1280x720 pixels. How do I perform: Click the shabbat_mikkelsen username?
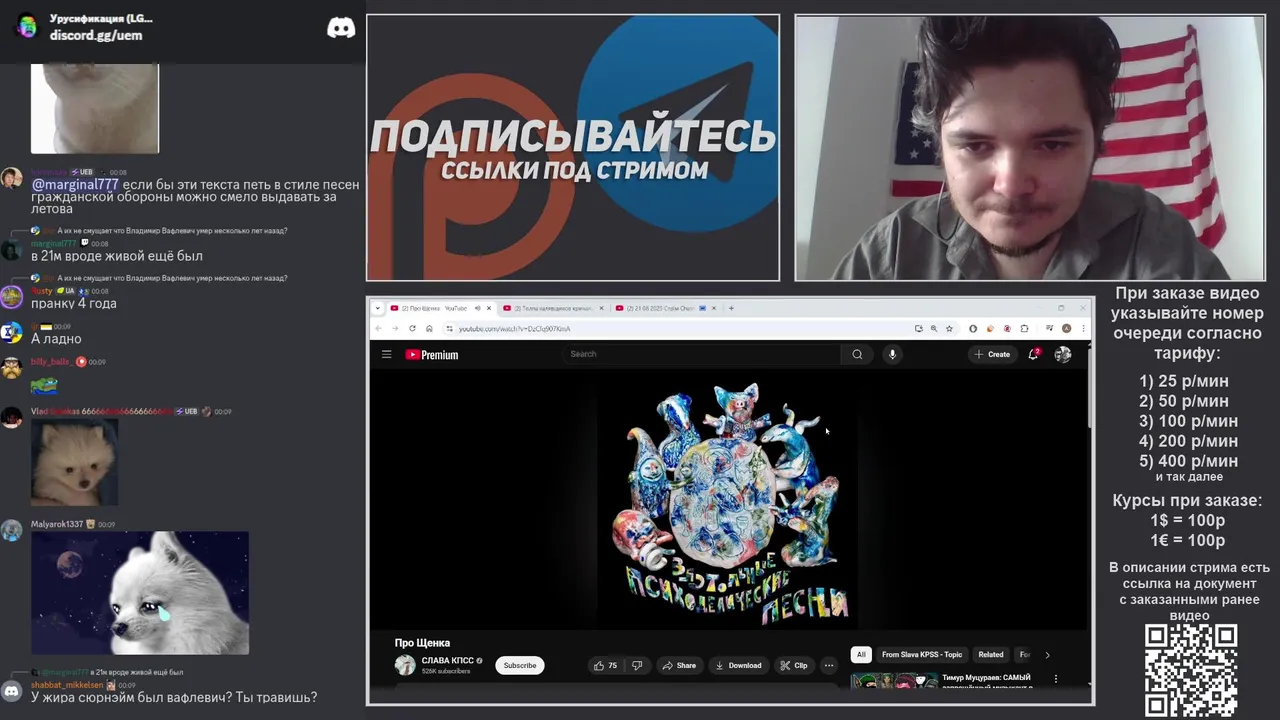point(67,685)
